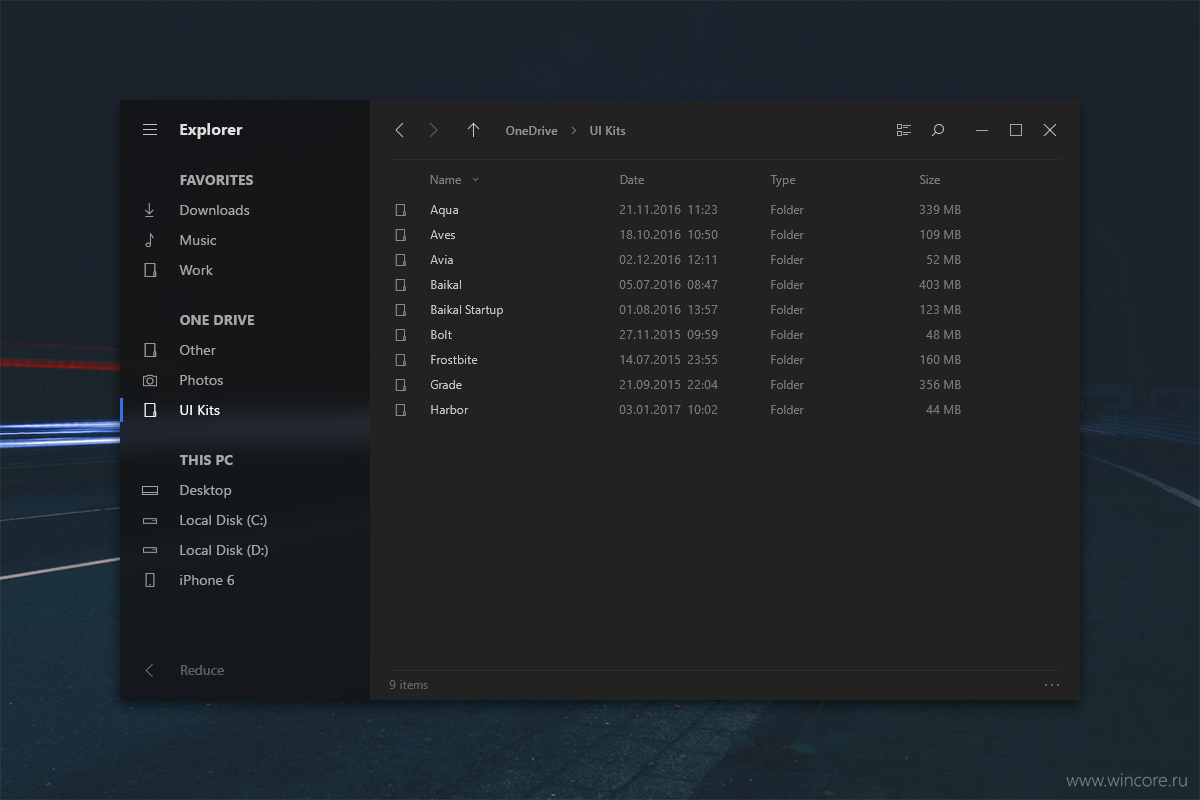1200x800 pixels.
Task: Click the Bolt folder icon
Action: (401, 335)
